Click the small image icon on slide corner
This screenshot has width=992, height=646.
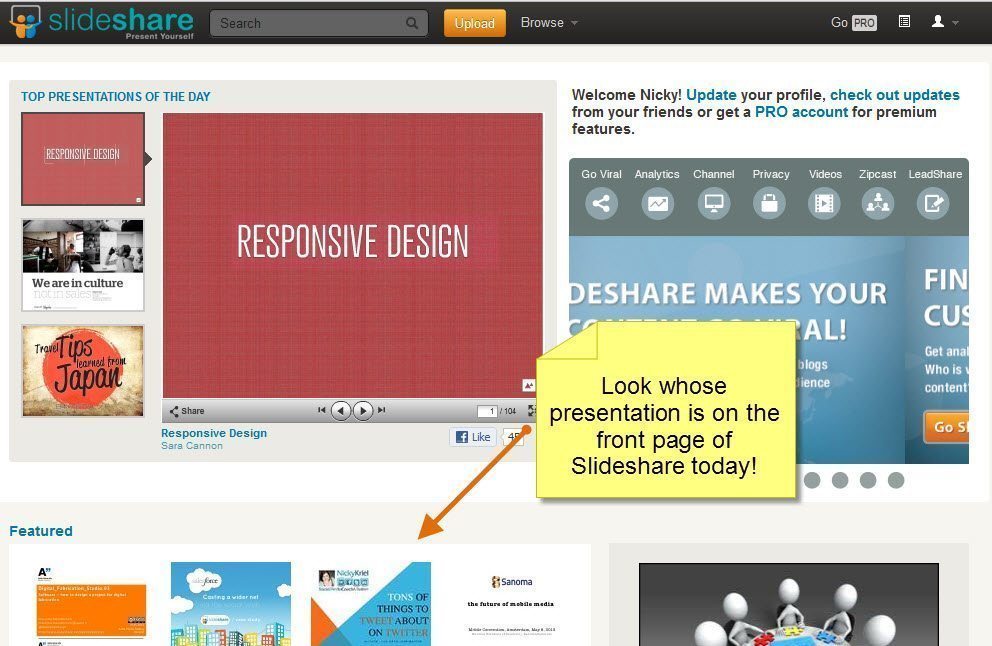528,385
